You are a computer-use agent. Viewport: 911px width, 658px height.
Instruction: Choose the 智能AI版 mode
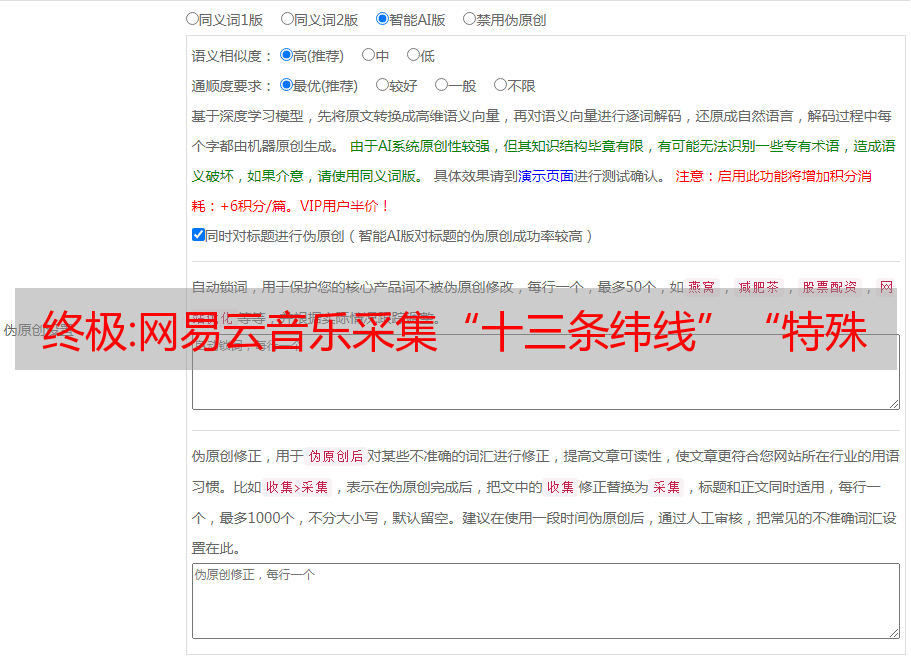point(382,18)
